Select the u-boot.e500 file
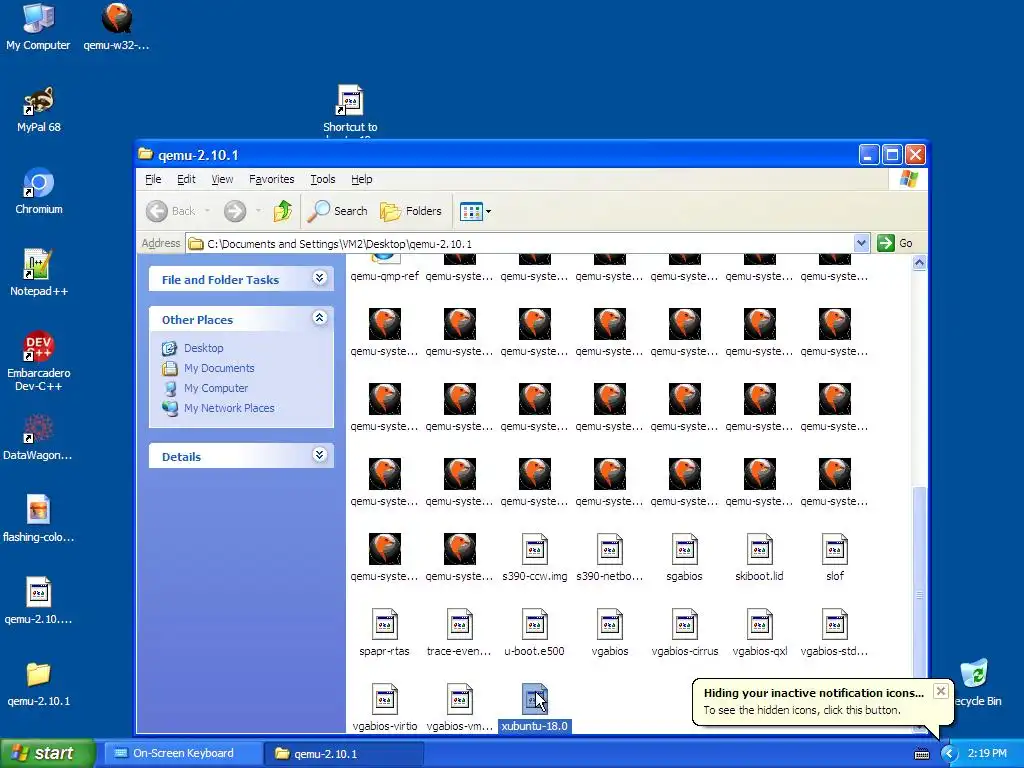Screen dimensions: 1024x768 click(x=534, y=632)
